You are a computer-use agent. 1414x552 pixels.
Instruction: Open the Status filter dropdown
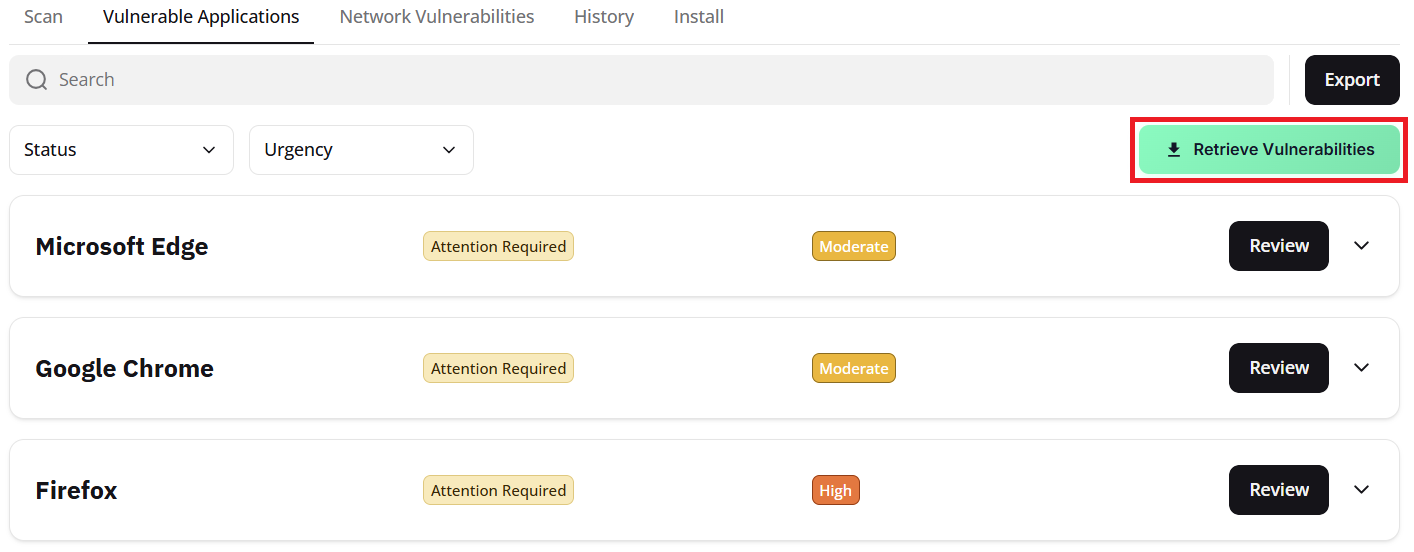tap(121, 150)
